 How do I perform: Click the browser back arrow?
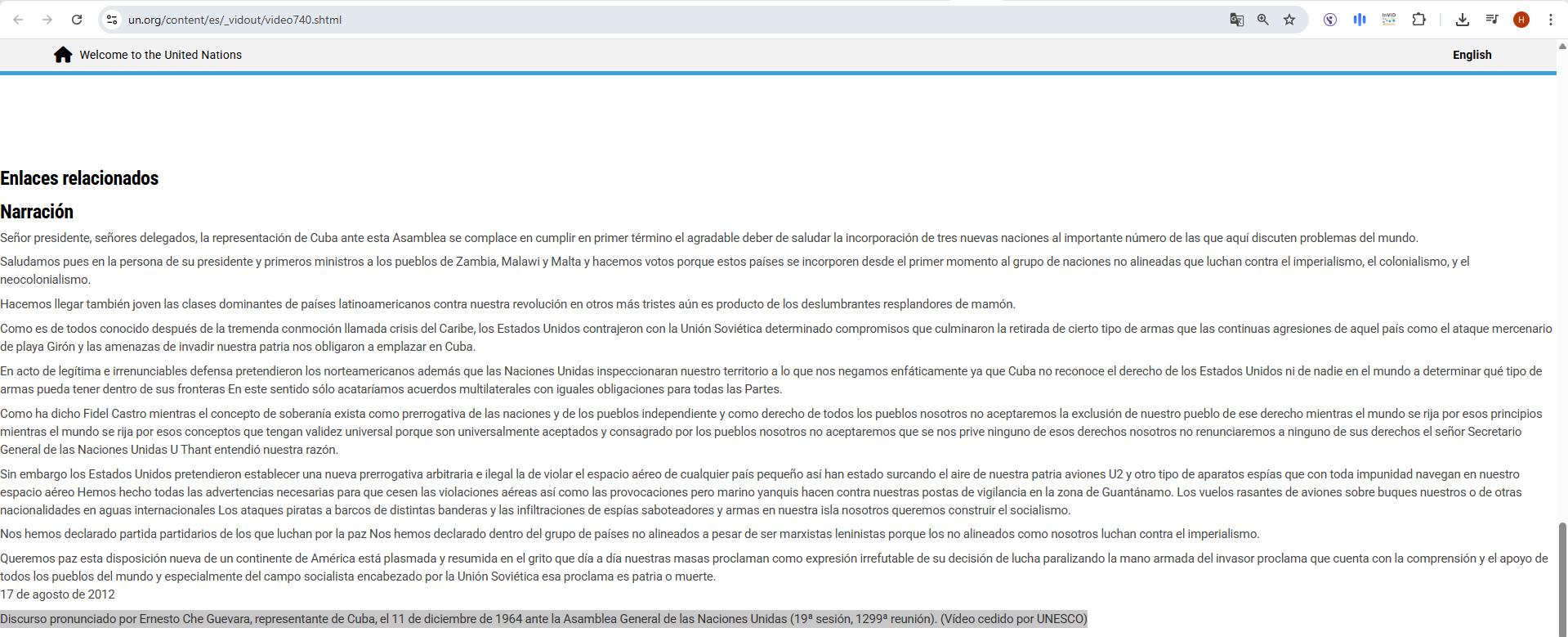[18, 20]
